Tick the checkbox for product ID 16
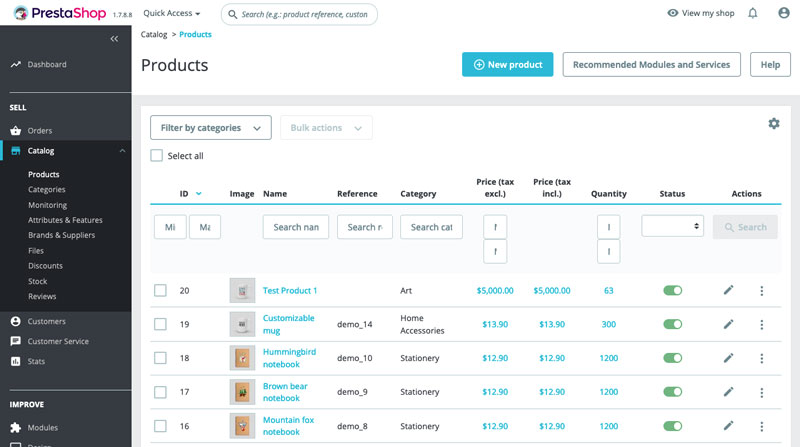Viewport: 800px width, 447px height. click(x=160, y=426)
